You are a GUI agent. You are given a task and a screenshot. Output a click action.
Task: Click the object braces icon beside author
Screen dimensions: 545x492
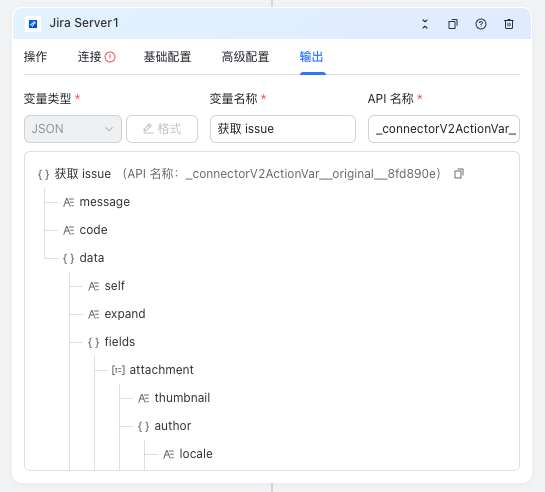[x=144, y=426]
